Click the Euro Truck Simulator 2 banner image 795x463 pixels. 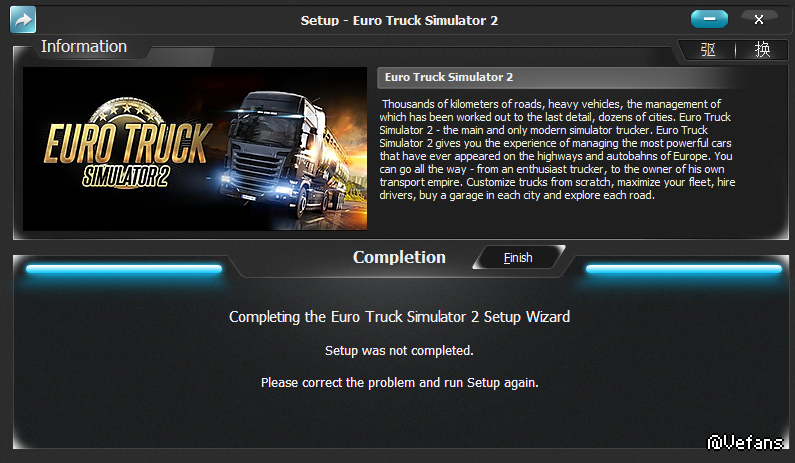click(195, 149)
